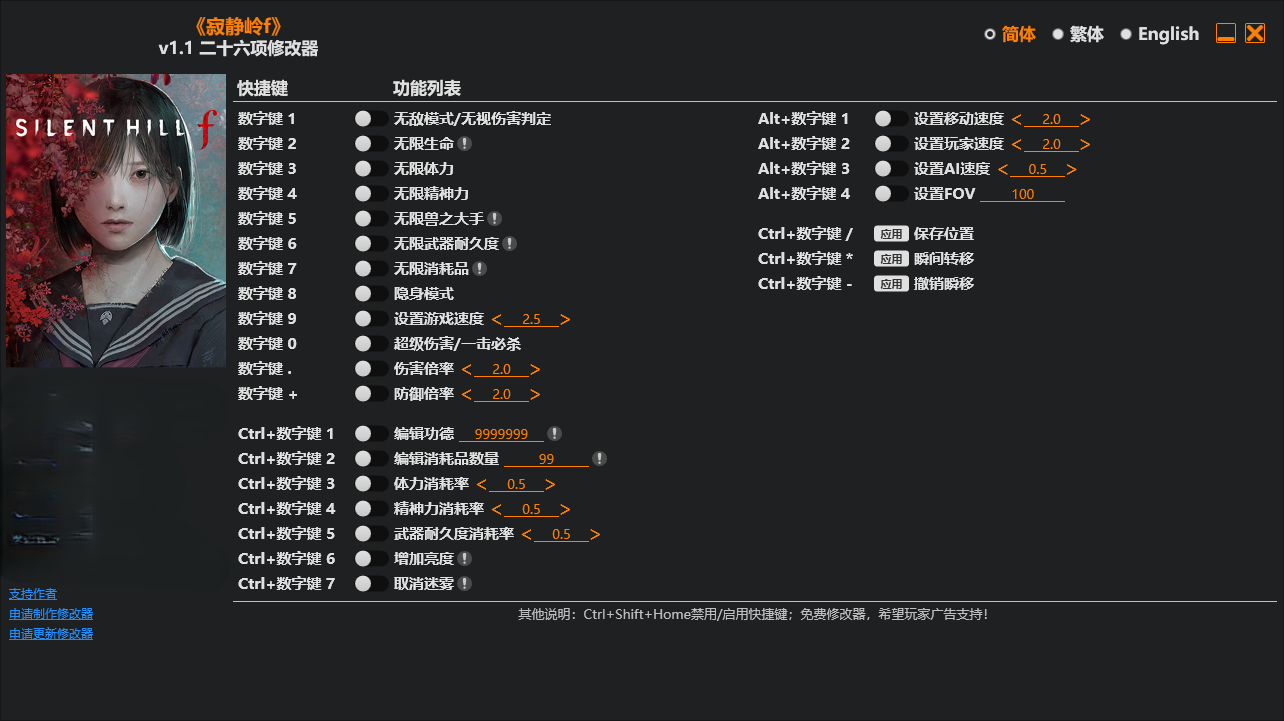The width and height of the screenshot is (1284, 721).
Task: Click the info icon next to 增加亮度
Action: (x=465, y=559)
